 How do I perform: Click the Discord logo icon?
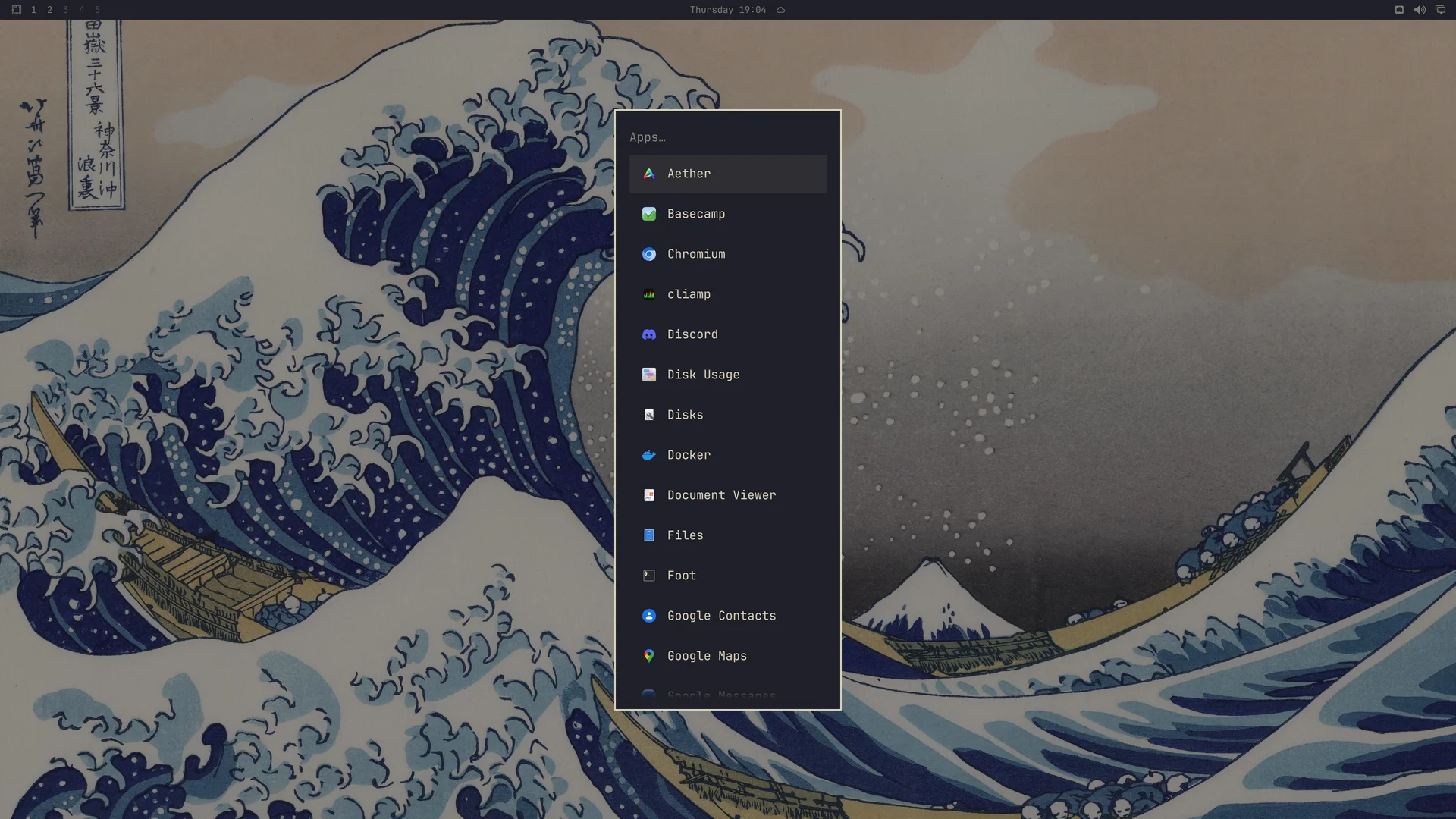pyautogui.click(x=649, y=334)
